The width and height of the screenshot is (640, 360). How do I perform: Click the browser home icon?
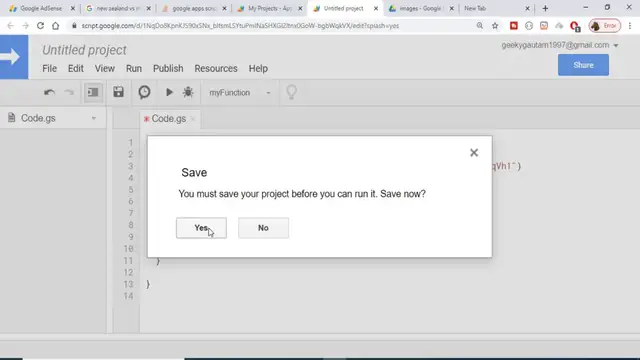coord(56,26)
